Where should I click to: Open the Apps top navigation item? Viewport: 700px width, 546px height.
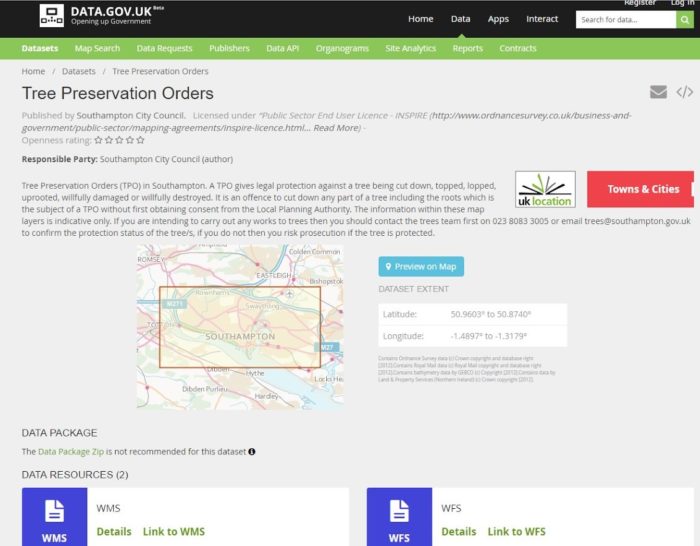(498, 19)
